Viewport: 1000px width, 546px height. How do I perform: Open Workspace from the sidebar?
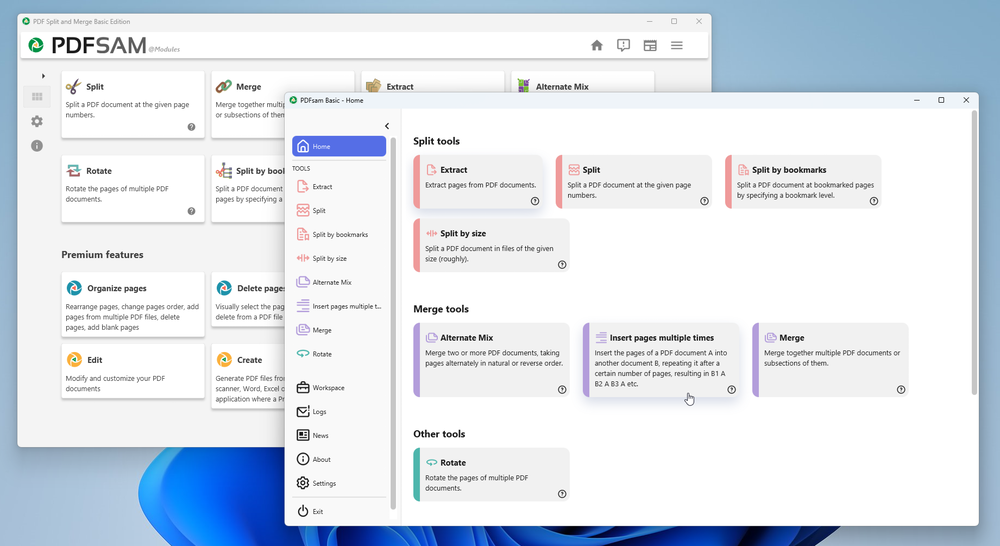(327, 388)
